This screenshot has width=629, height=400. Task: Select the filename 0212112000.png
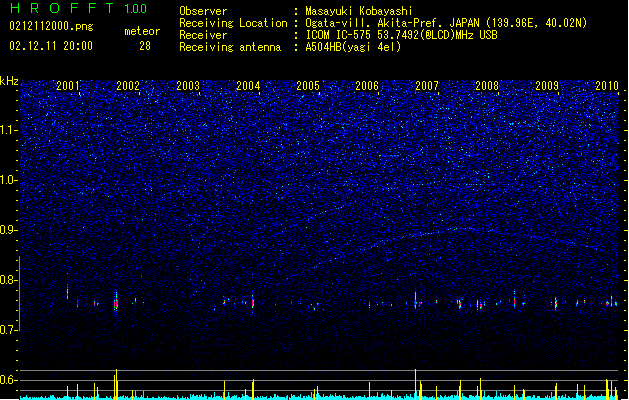pyautogui.click(x=51, y=26)
